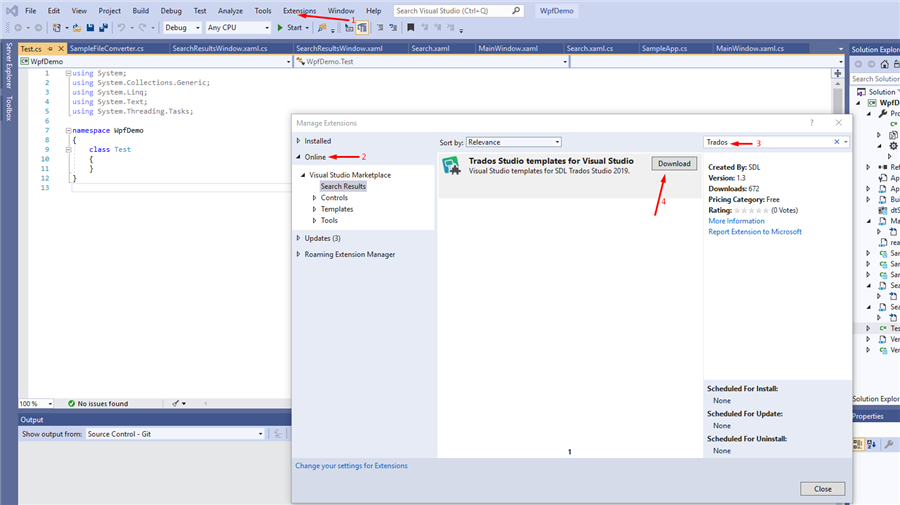Image resolution: width=900 pixels, height=505 pixels.
Task: Click the Open File folder icon
Action: [x=76, y=28]
